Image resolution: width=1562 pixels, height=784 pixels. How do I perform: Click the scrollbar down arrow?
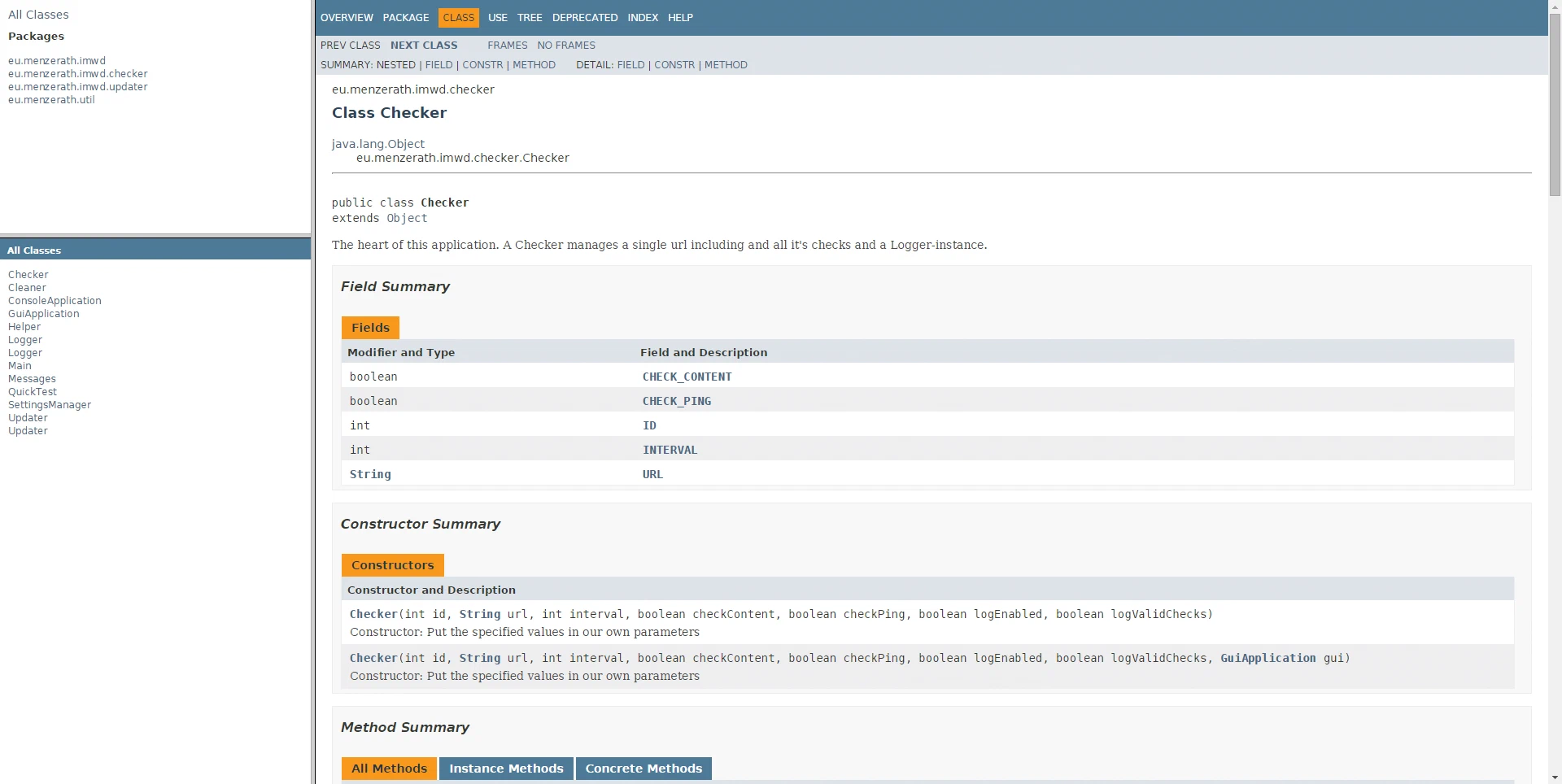(x=1555, y=777)
